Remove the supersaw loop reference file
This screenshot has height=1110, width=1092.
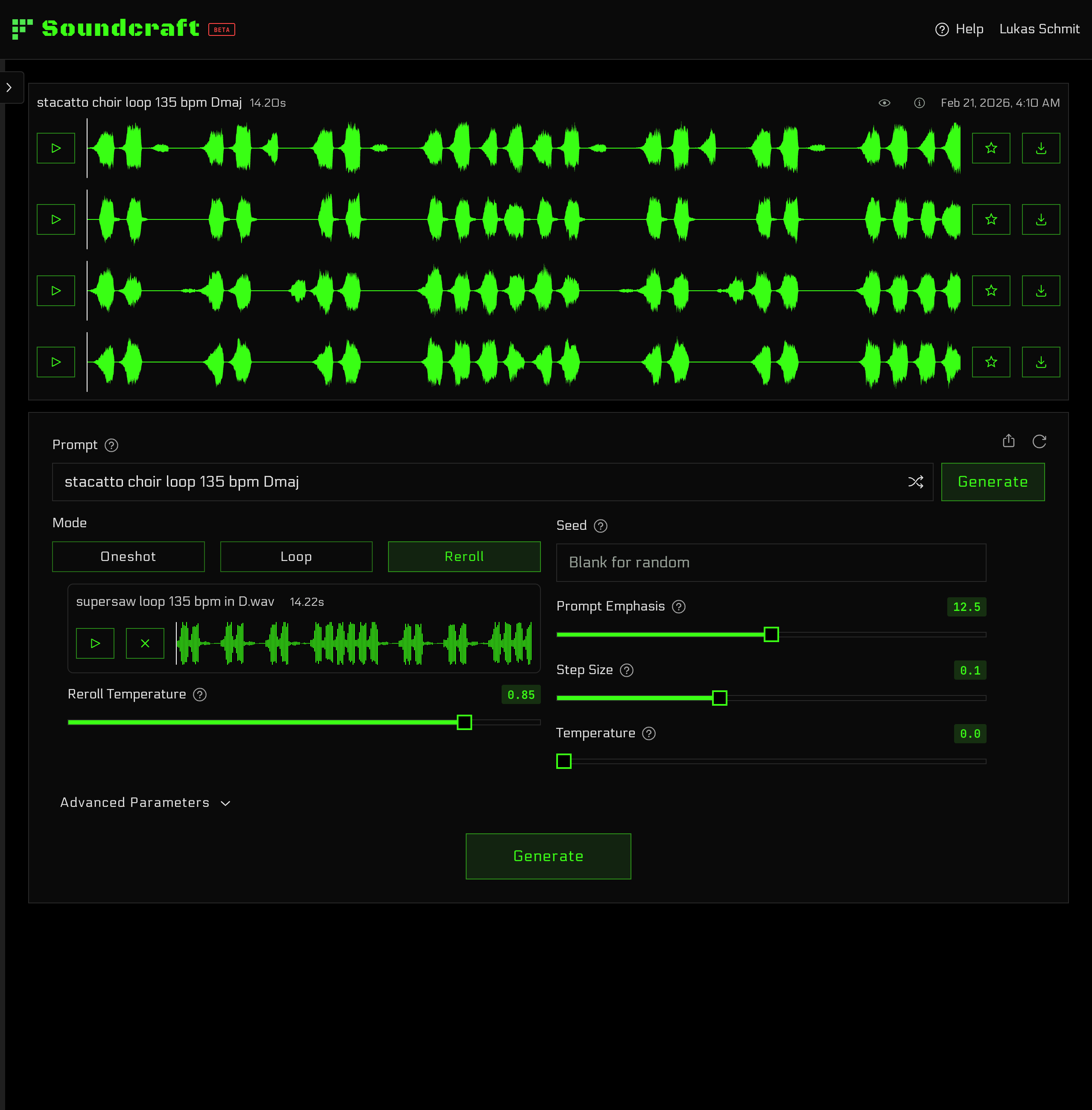[145, 643]
